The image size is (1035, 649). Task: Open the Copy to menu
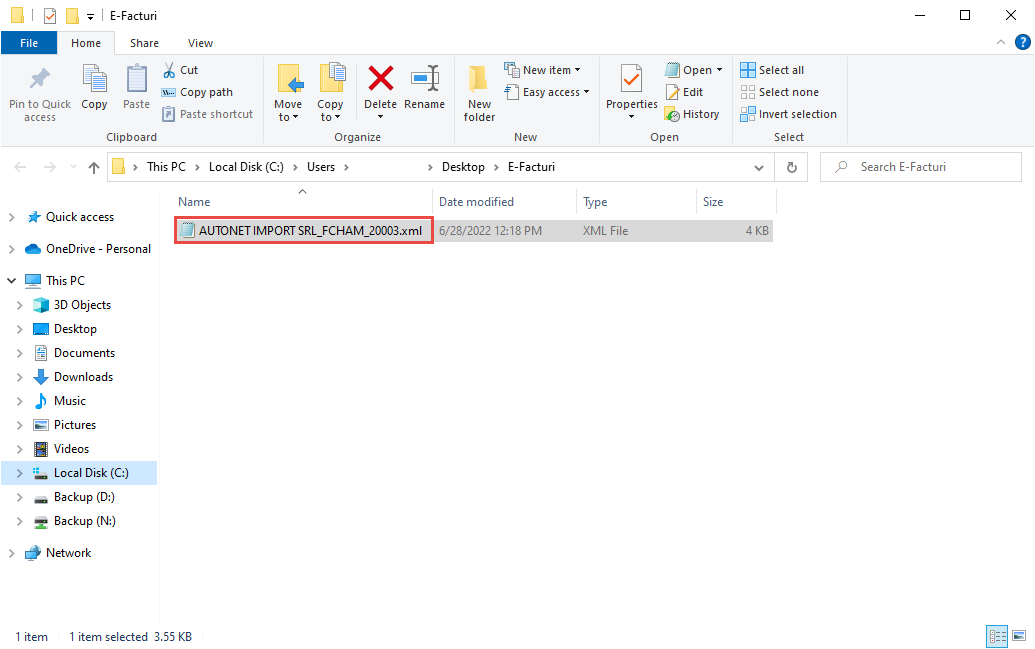pyautogui.click(x=330, y=93)
